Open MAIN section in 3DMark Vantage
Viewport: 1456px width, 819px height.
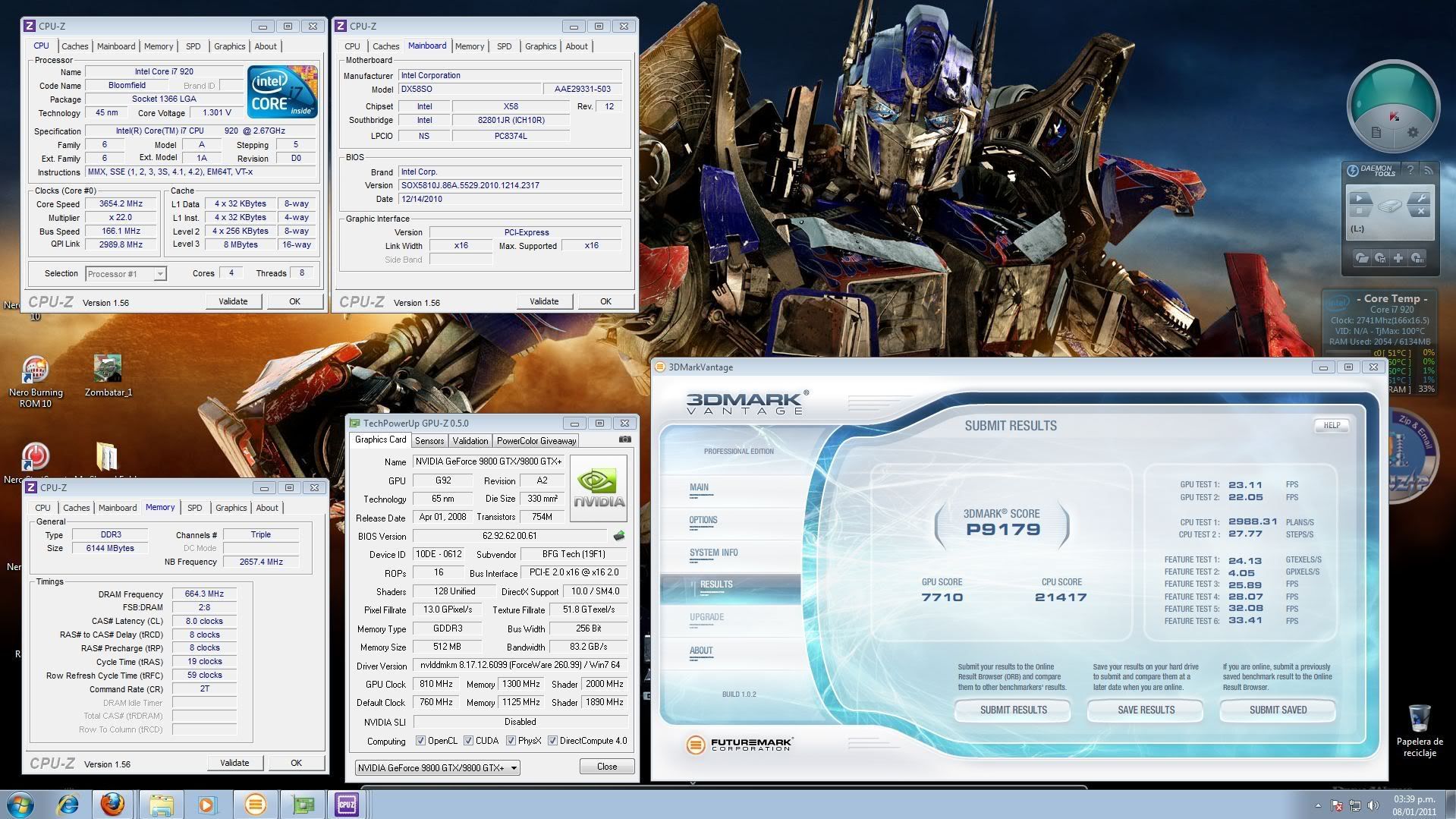click(699, 488)
